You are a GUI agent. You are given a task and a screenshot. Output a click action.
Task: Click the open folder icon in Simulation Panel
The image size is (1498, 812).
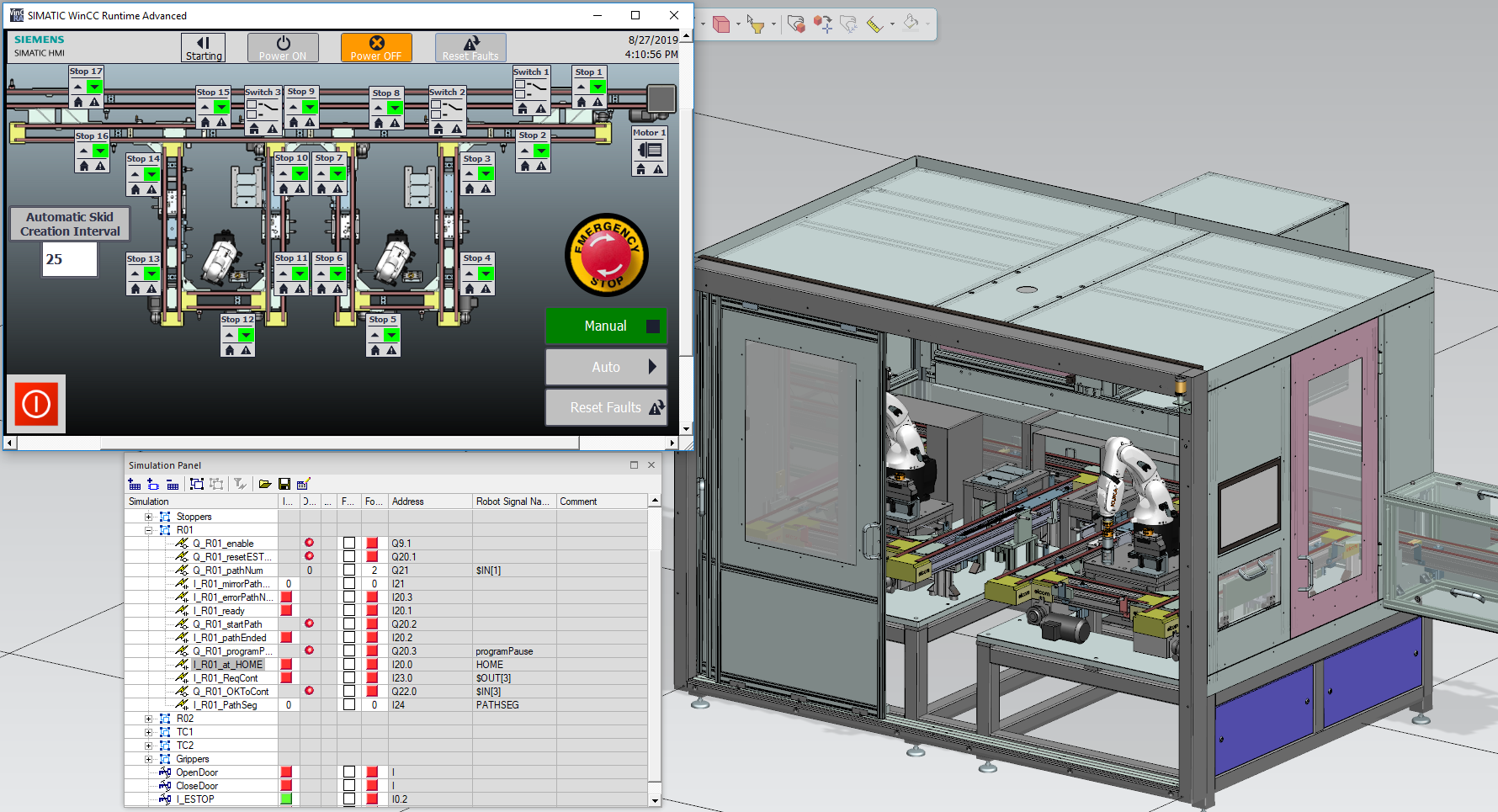pos(265,484)
